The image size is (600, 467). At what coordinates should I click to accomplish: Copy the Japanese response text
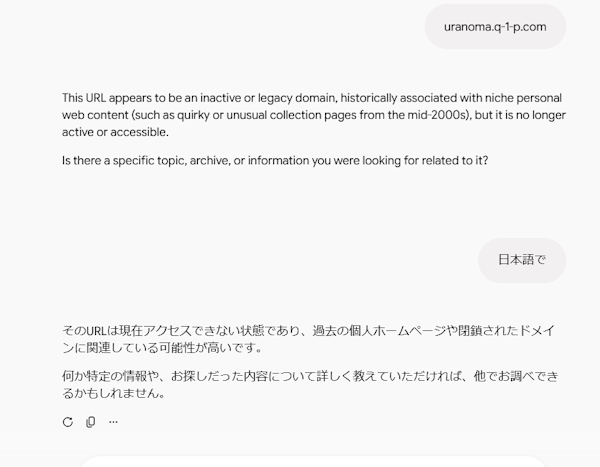coord(91,422)
